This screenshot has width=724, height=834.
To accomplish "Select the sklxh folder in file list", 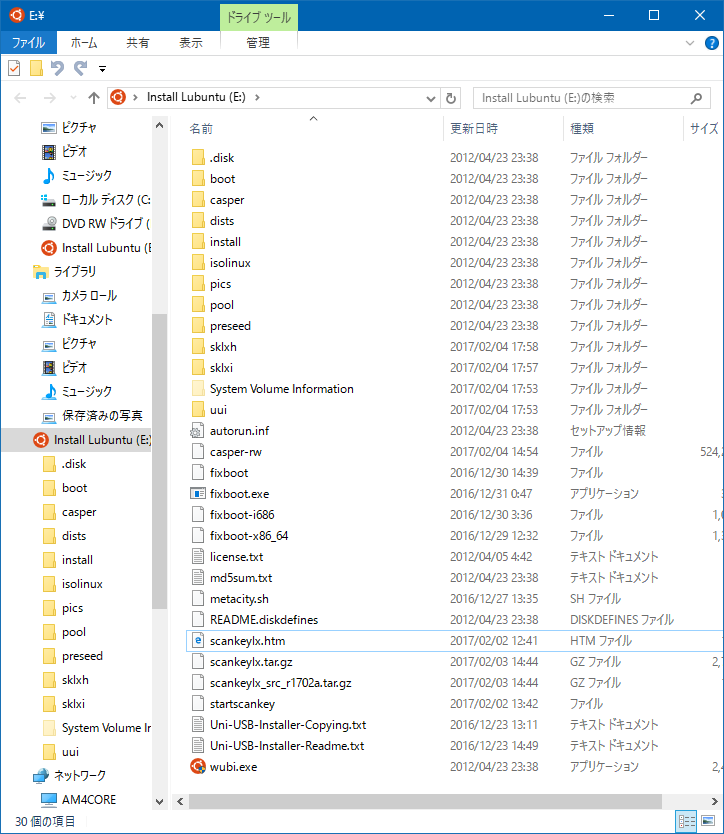I will point(223,347).
